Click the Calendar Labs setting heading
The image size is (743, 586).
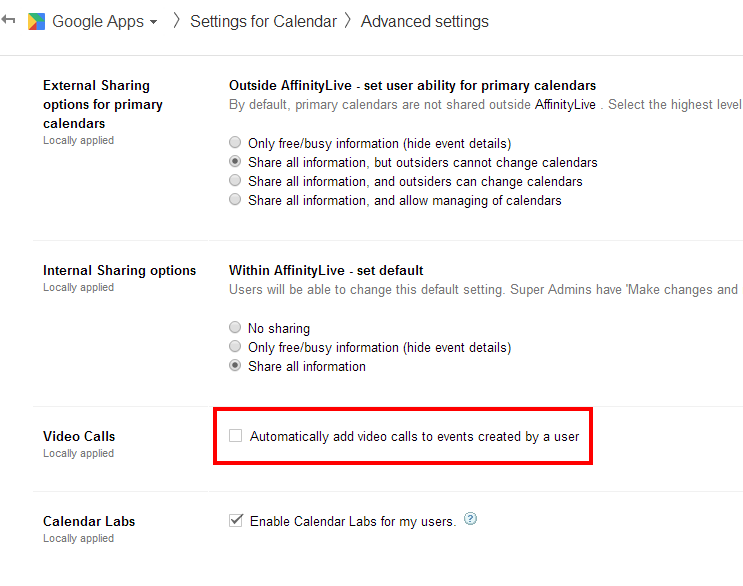(89, 521)
